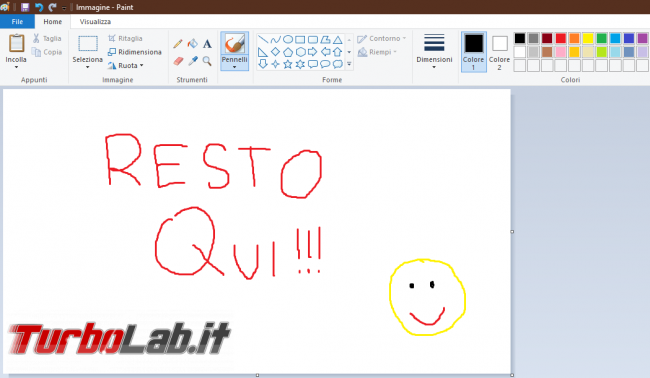Viewport: 650px width, 378px height.
Task: Pick the orange color swatch
Action: pyautogui.click(x=574, y=39)
